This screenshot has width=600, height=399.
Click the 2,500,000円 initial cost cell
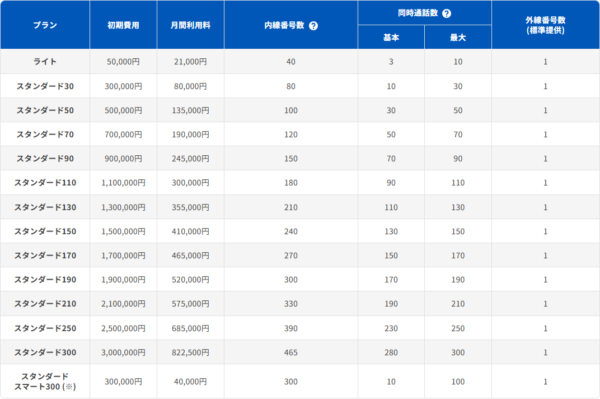click(123, 328)
